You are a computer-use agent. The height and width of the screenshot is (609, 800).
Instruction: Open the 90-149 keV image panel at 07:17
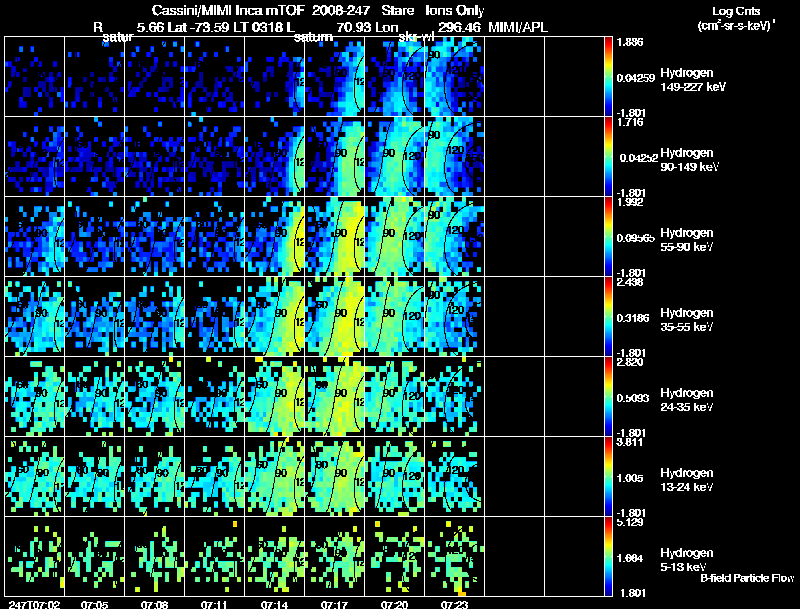[335, 157]
